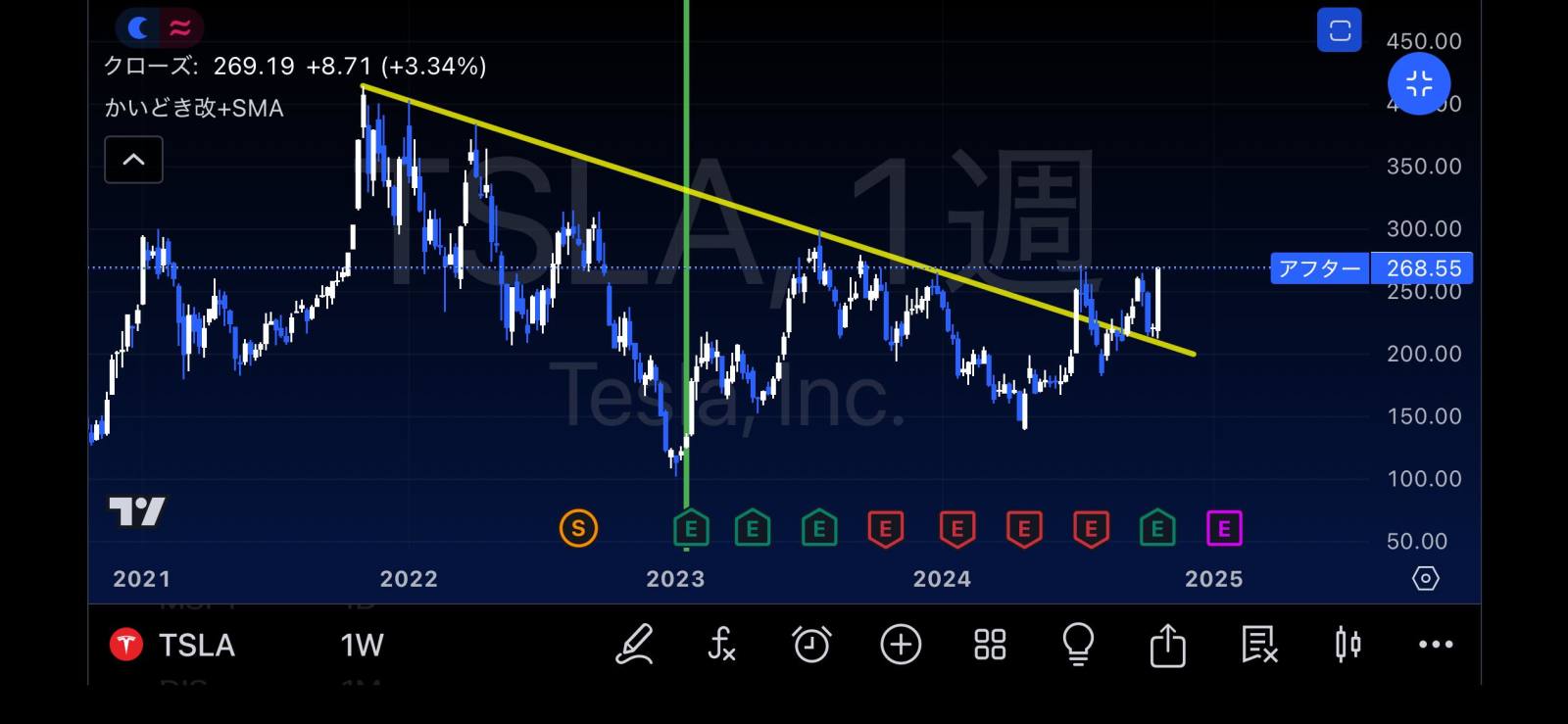The height and width of the screenshot is (724, 1568).
Task: Click the 450.00 price axis label
Action: coord(1423,41)
